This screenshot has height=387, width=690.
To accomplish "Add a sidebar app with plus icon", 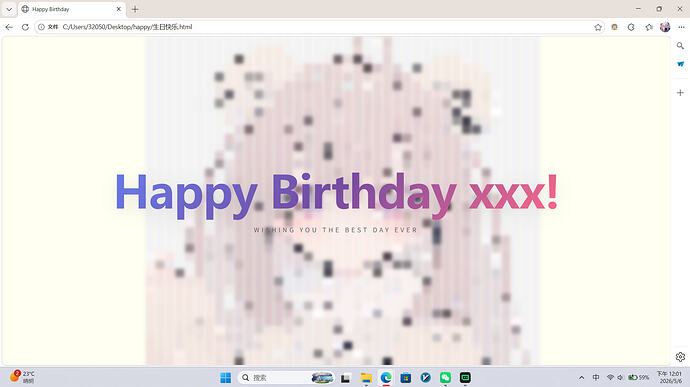I will click(x=680, y=92).
